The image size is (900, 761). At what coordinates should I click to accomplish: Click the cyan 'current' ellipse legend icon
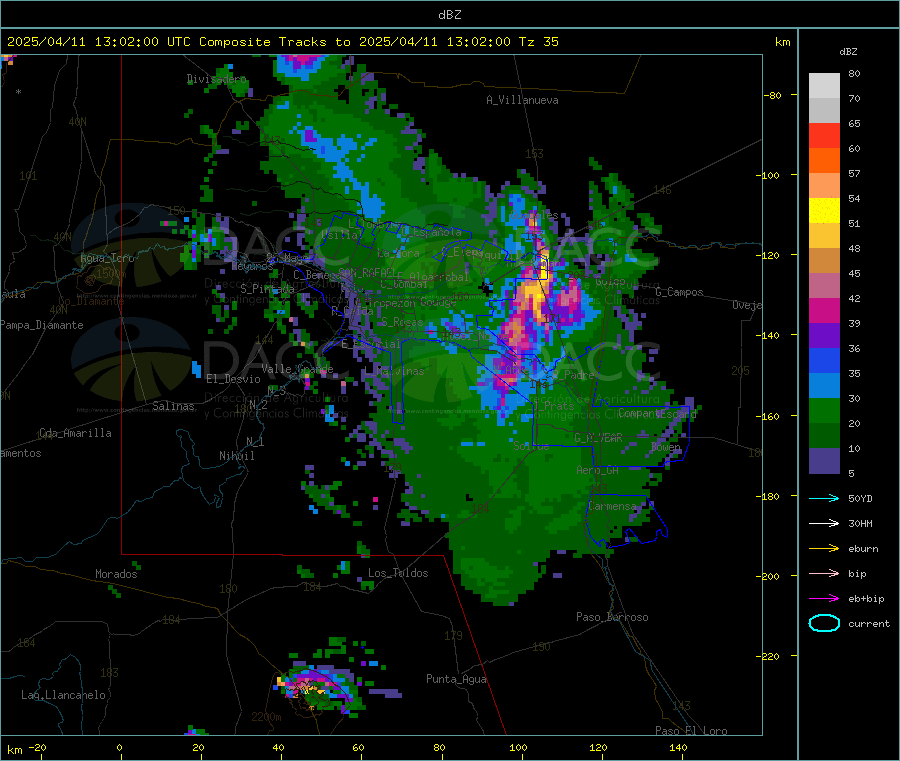824,623
